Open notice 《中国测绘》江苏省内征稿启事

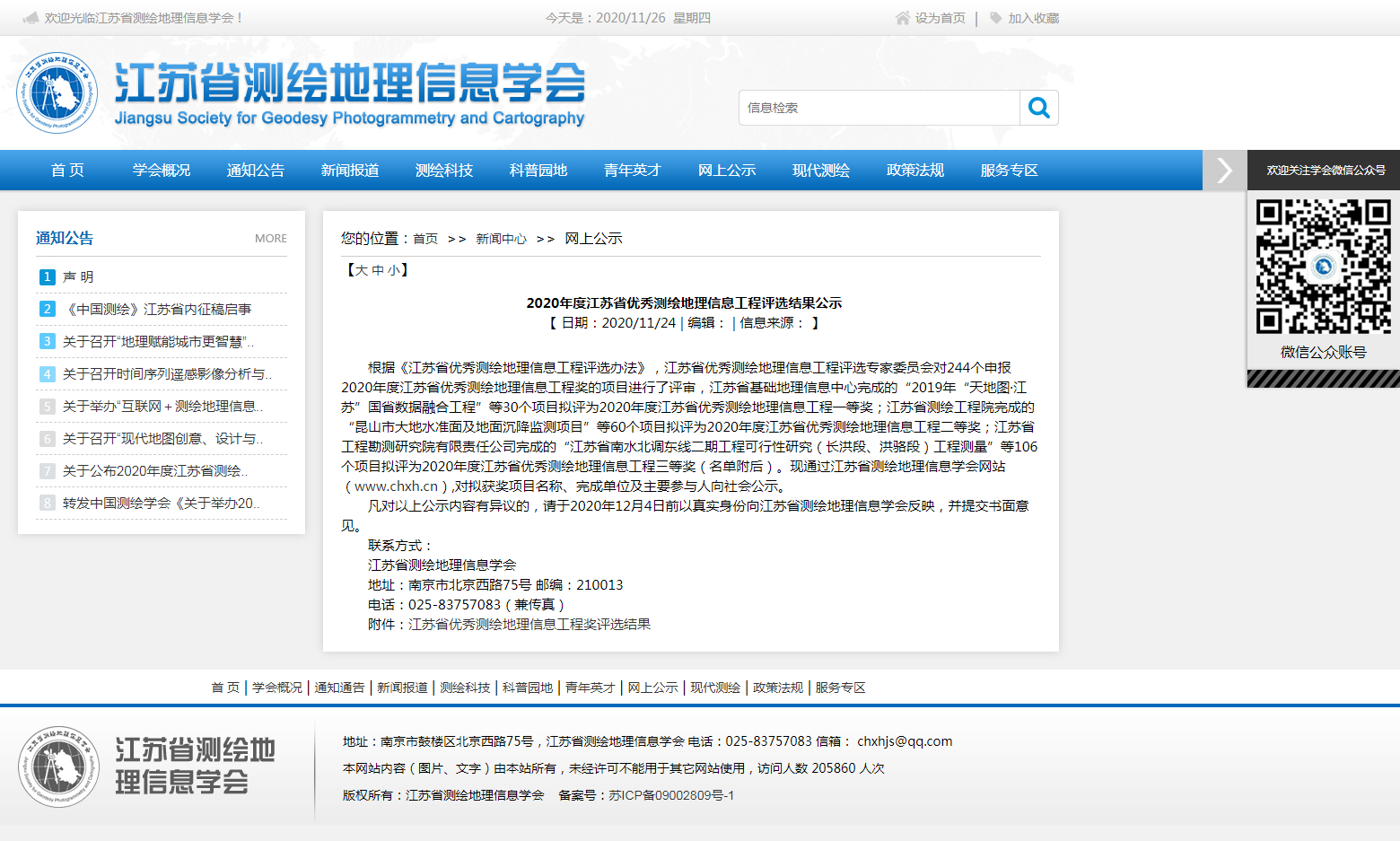157,310
